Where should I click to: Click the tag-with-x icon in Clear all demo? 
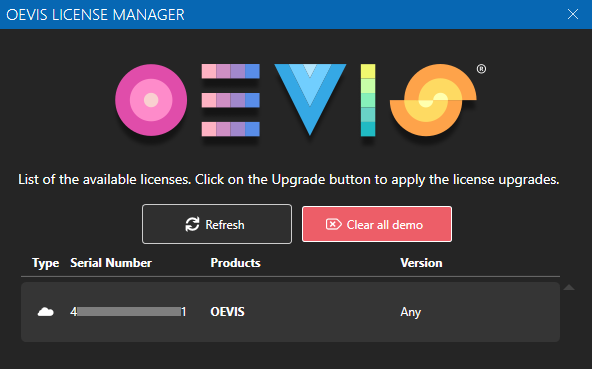coord(333,224)
